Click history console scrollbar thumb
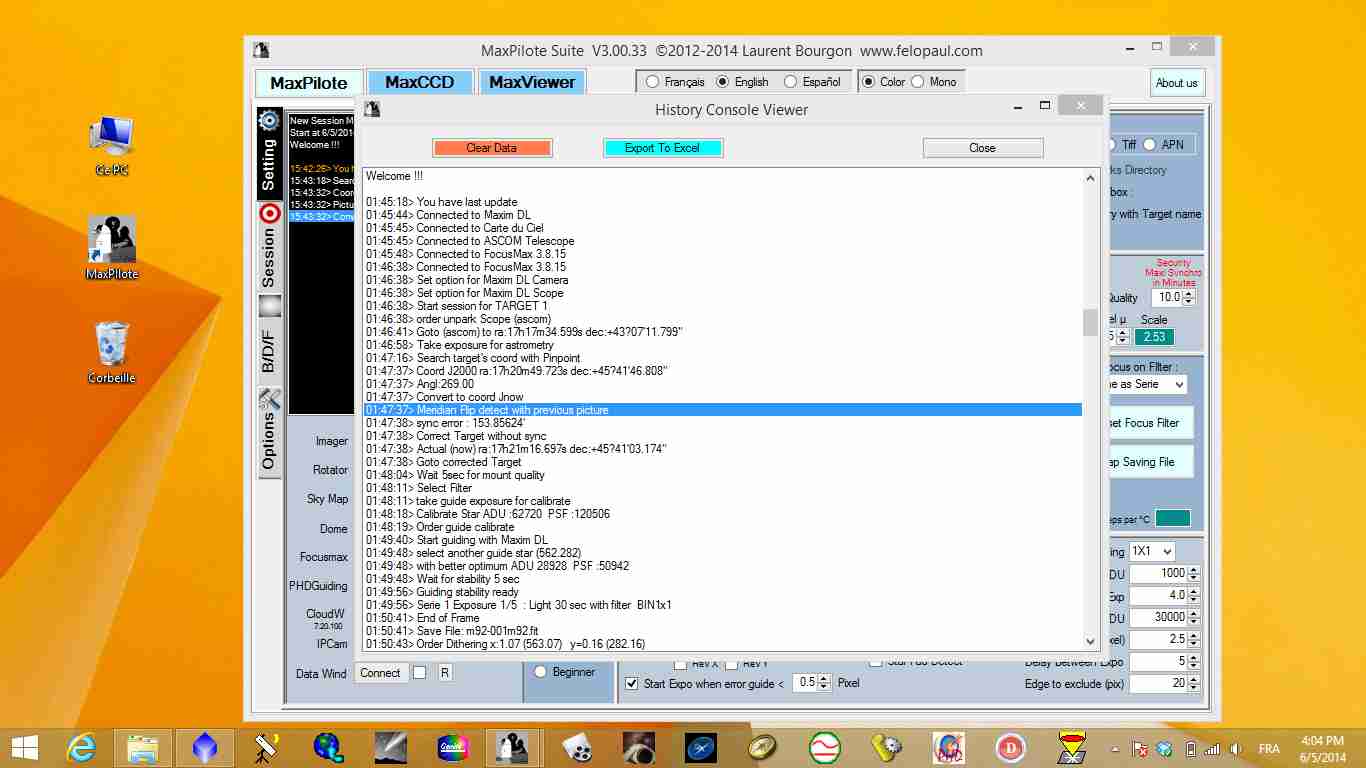 (x=1090, y=322)
